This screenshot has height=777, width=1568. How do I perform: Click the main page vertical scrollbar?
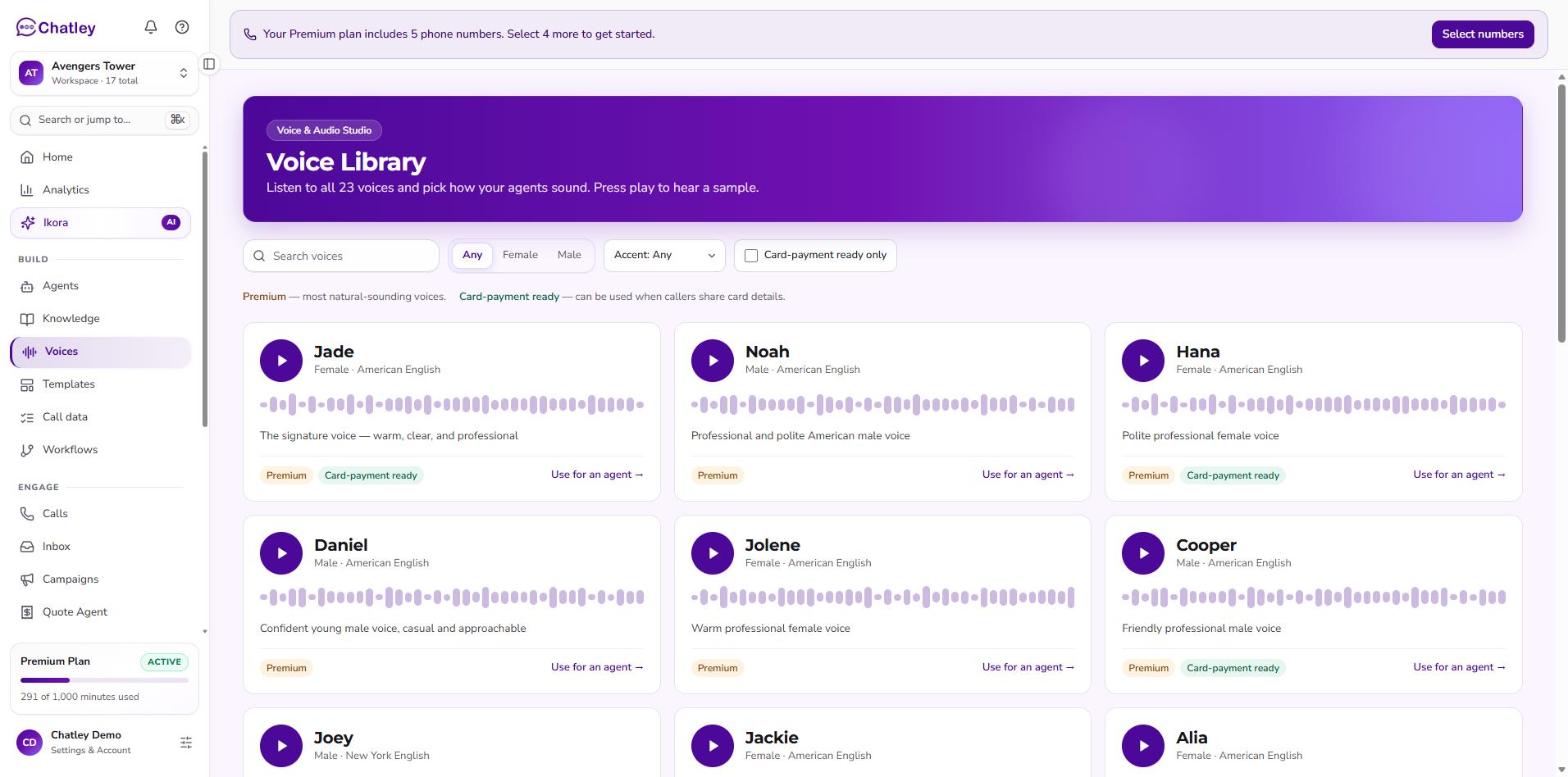tap(1561, 215)
